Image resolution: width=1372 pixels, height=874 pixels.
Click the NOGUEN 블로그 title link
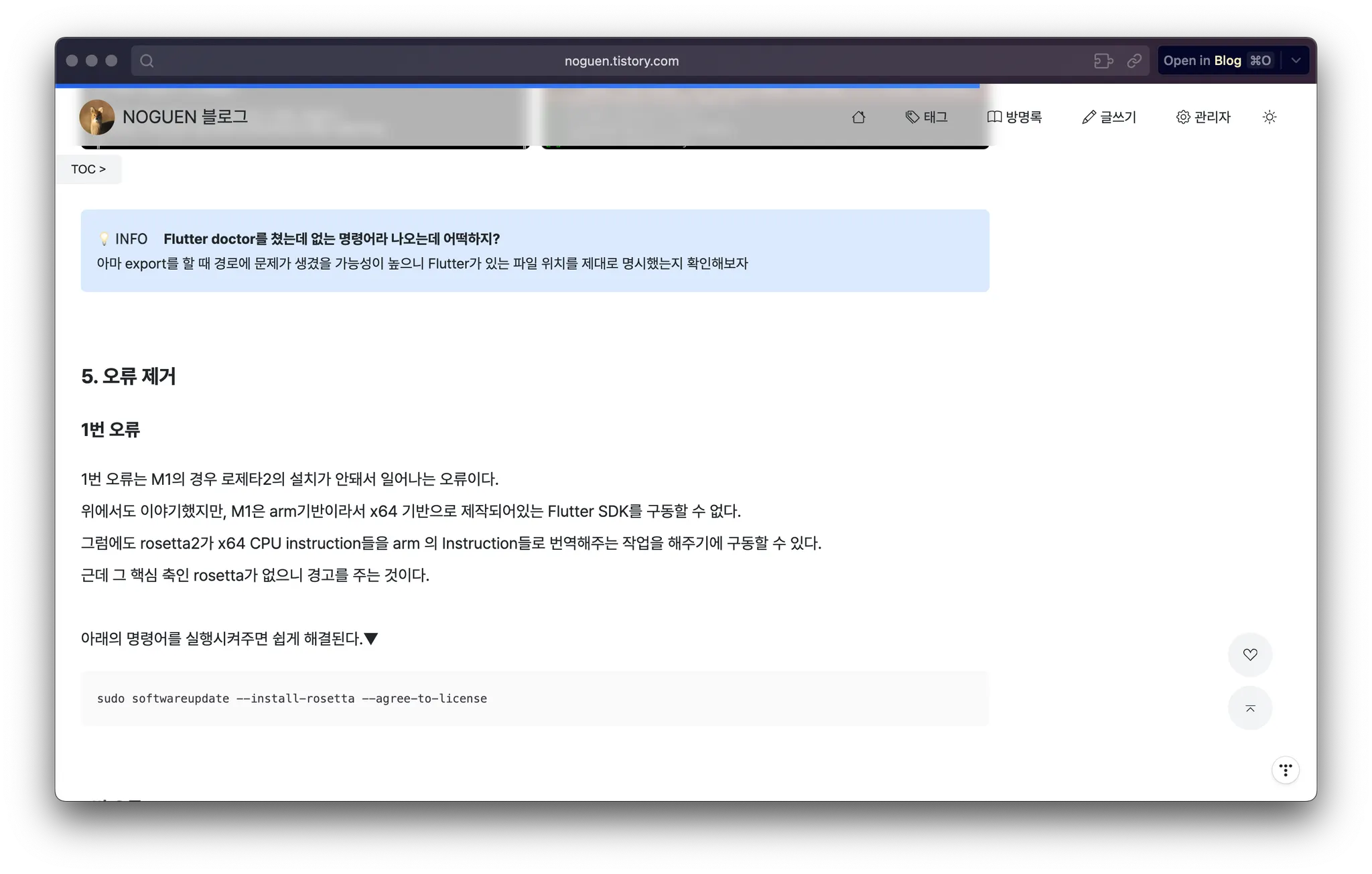(x=185, y=117)
